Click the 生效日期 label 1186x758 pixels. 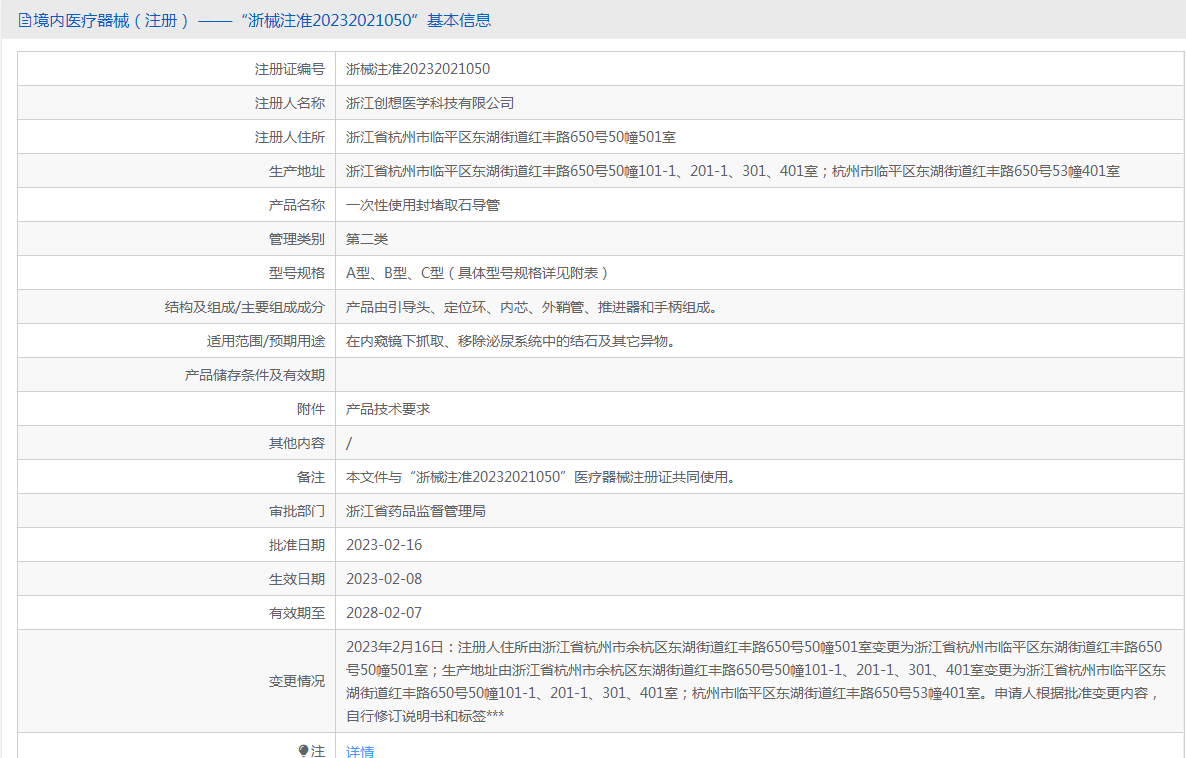296,579
